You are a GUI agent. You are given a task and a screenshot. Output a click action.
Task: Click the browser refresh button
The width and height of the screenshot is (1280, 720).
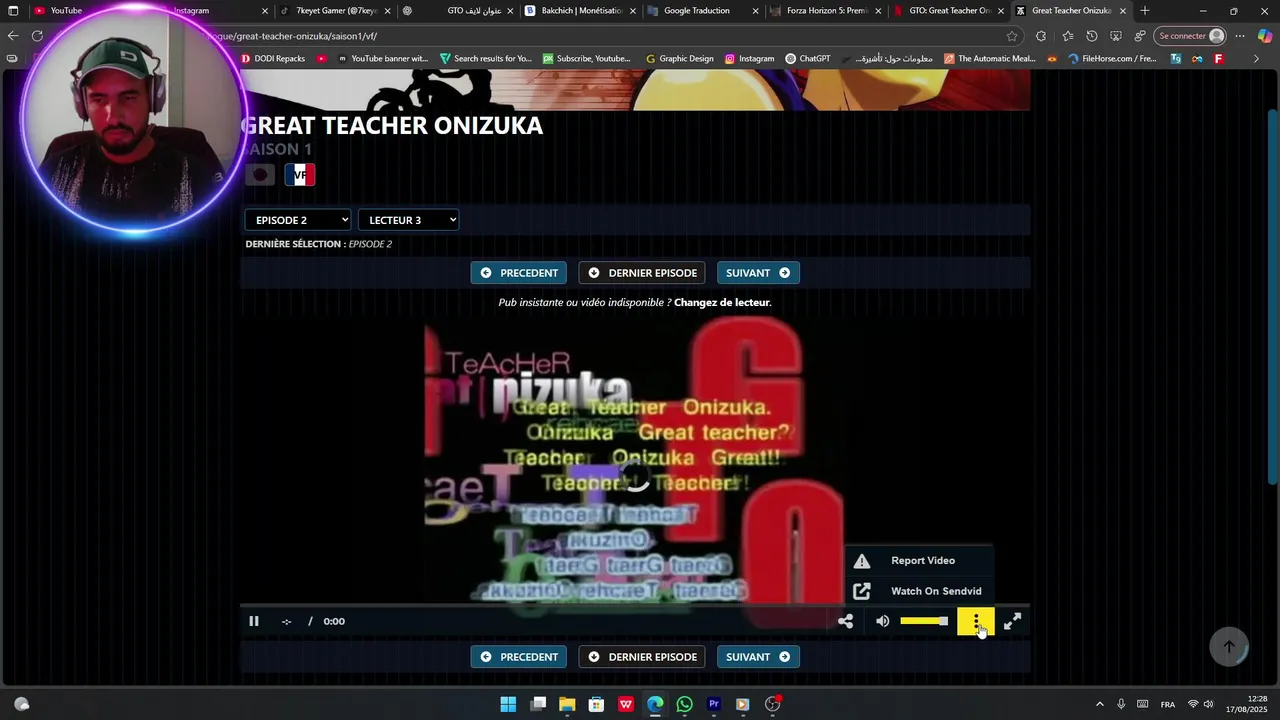[x=37, y=36]
